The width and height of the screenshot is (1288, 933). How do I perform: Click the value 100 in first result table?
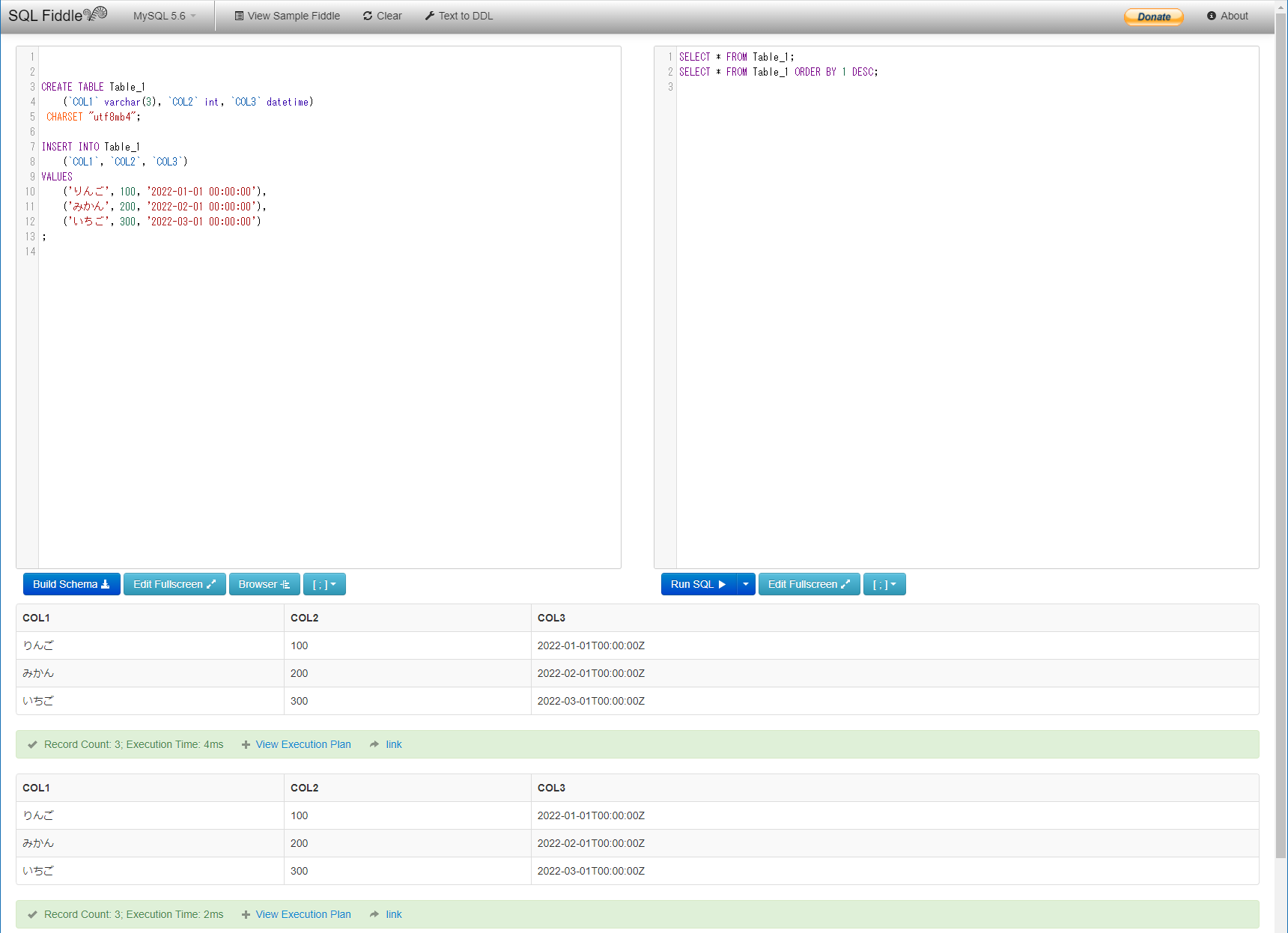300,645
